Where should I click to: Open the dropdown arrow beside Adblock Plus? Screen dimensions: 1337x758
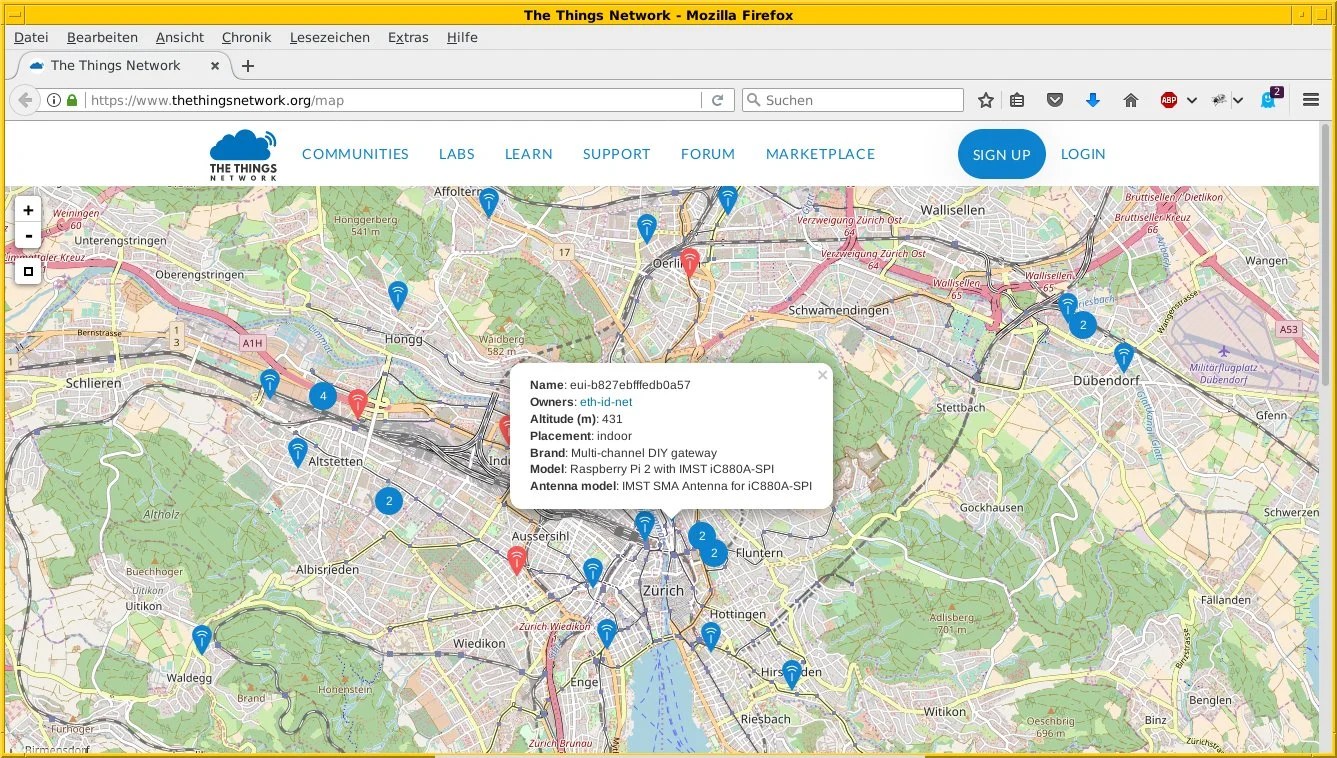(1190, 100)
